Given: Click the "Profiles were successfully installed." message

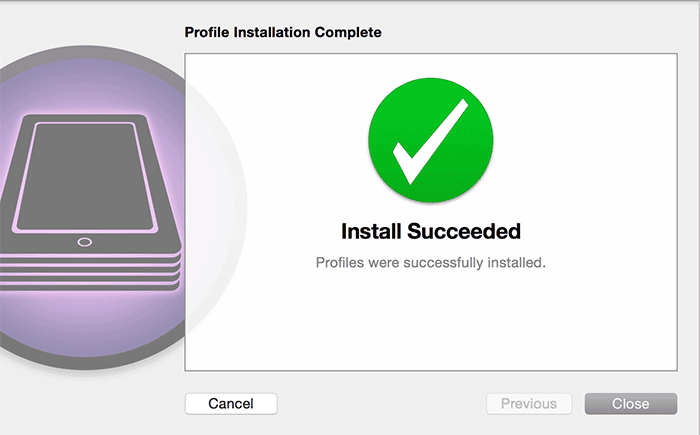Looking at the screenshot, I should 431,263.
